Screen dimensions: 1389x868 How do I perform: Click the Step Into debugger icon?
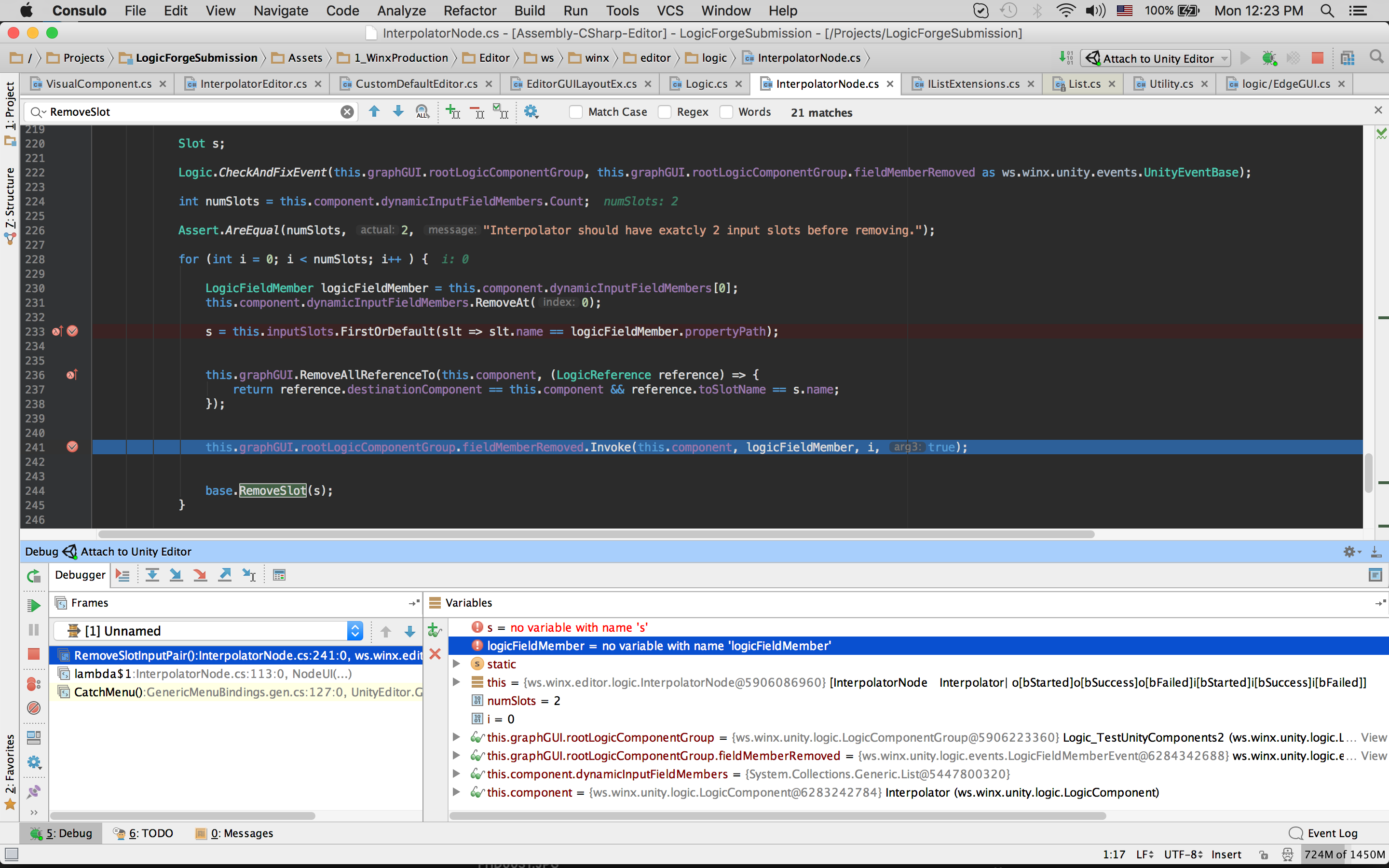pyautogui.click(x=176, y=575)
